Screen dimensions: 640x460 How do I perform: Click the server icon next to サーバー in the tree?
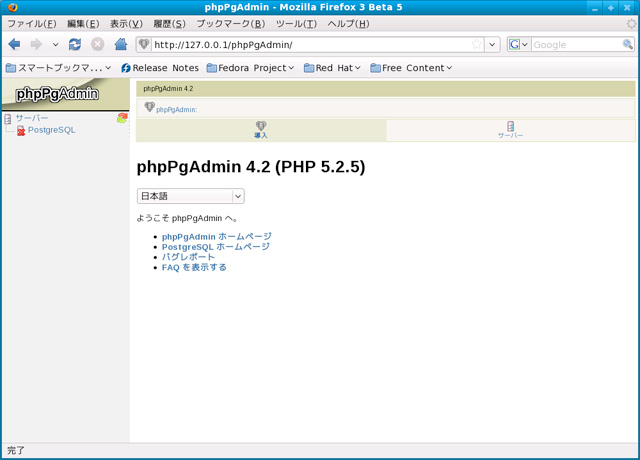pyautogui.click(x=7, y=119)
